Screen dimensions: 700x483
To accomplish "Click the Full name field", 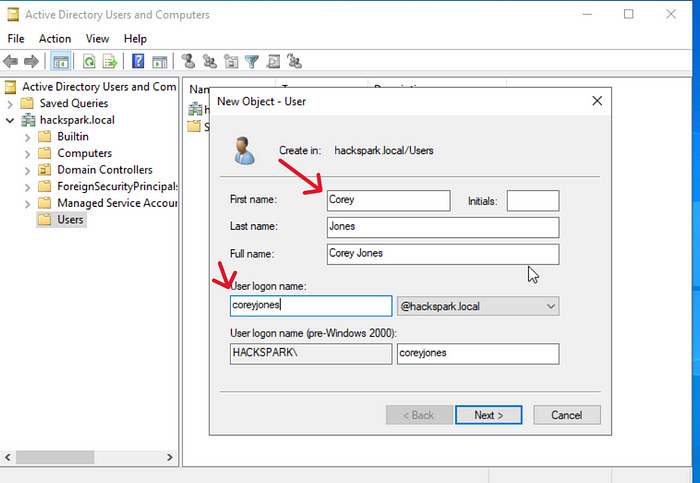I will pos(443,254).
